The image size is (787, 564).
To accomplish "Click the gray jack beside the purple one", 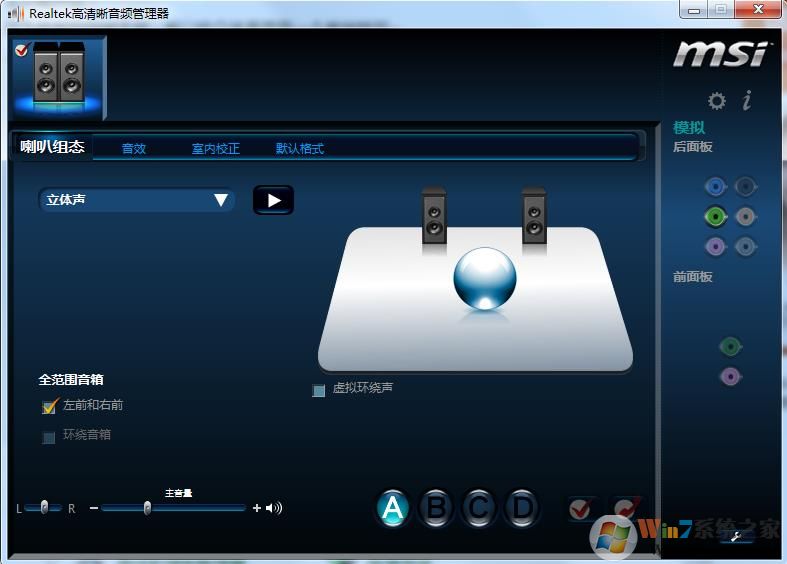I will pyautogui.click(x=746, y=246).
